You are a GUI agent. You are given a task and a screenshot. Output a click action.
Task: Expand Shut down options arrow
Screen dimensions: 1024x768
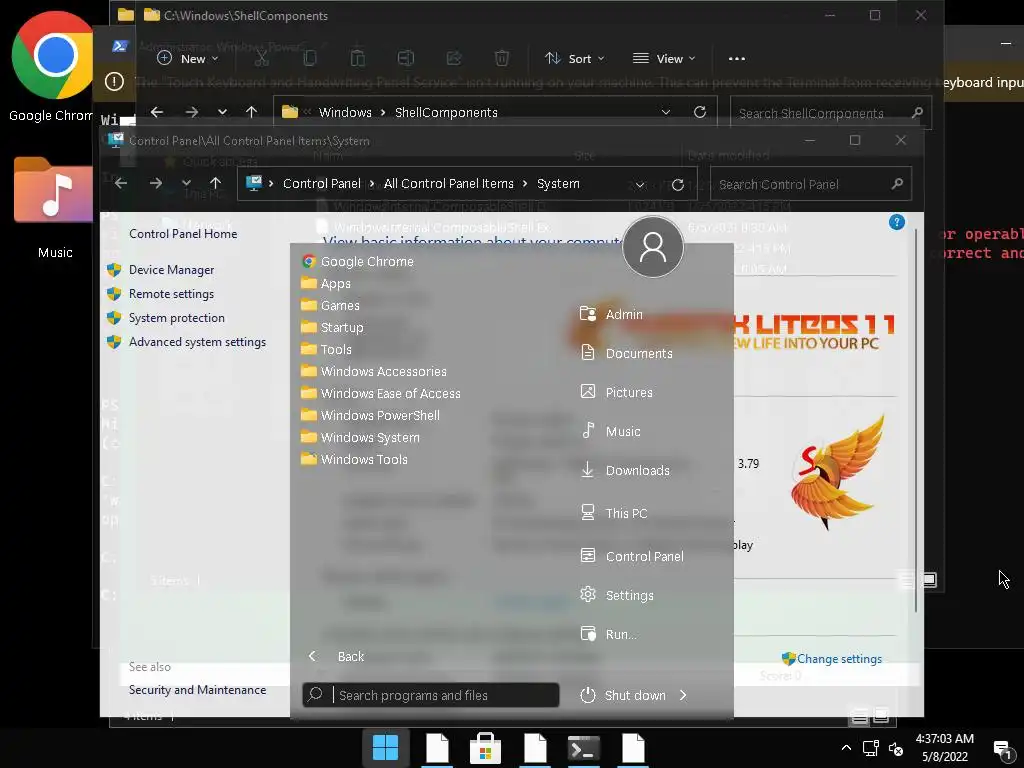click(x=683, y=695)
